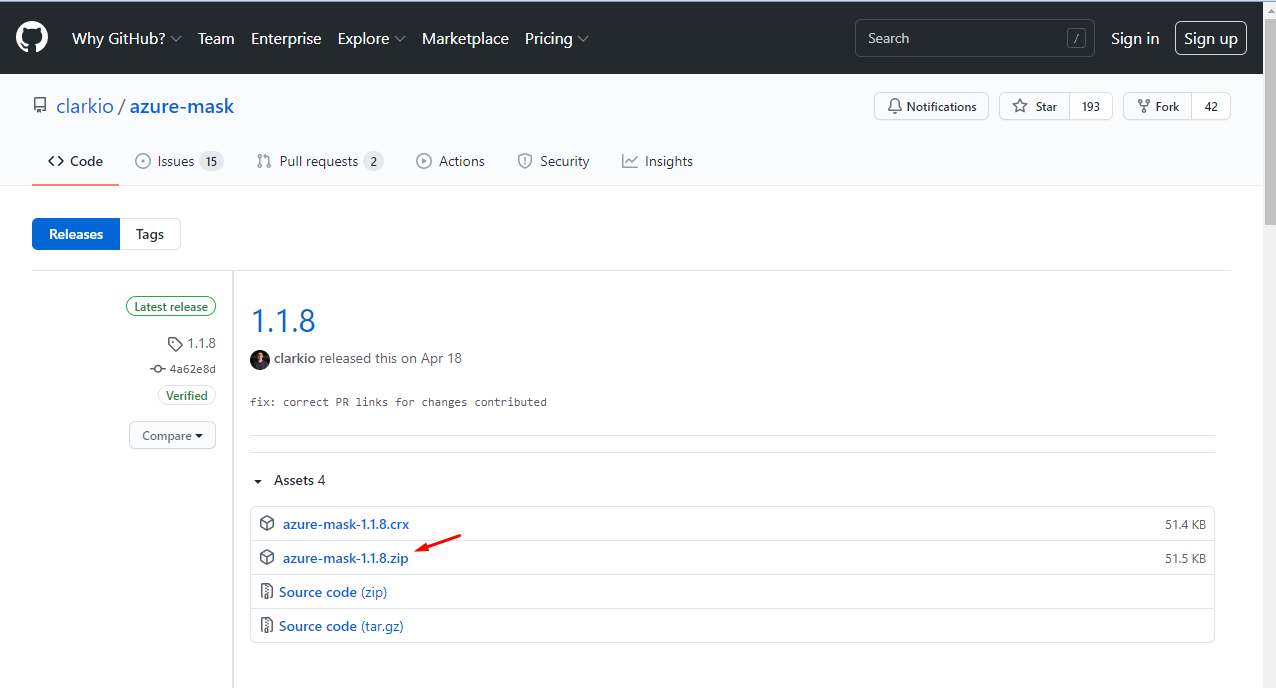This screenshot has height=688, width=1276.
Task: Go to the Enterprise page
Action: [286, 39]
